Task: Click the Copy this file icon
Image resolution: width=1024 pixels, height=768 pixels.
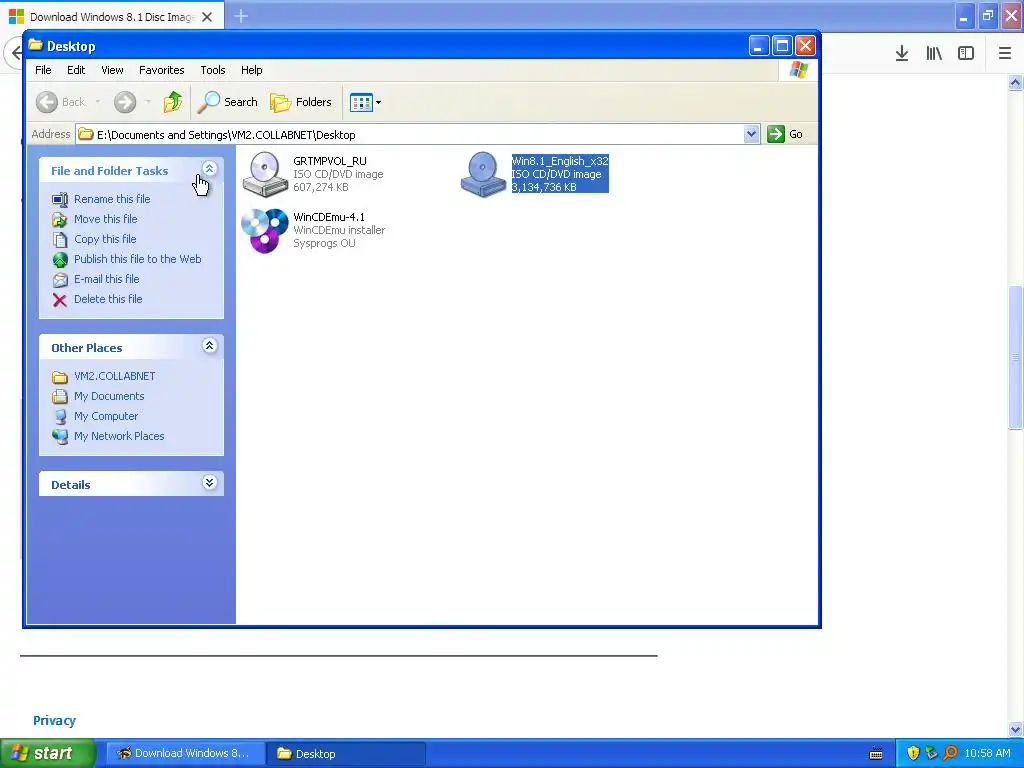Action: coord(60,240)
